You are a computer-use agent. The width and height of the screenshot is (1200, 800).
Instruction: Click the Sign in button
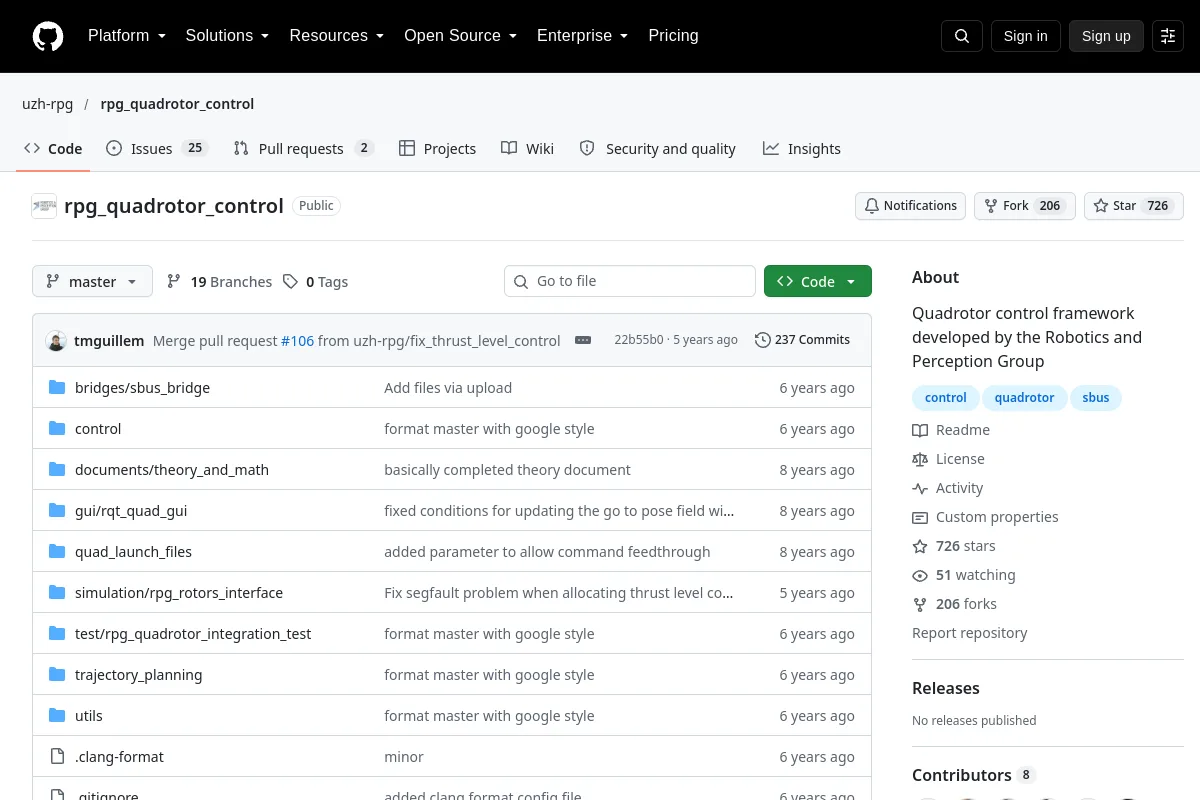click(x=1026, y=36)
